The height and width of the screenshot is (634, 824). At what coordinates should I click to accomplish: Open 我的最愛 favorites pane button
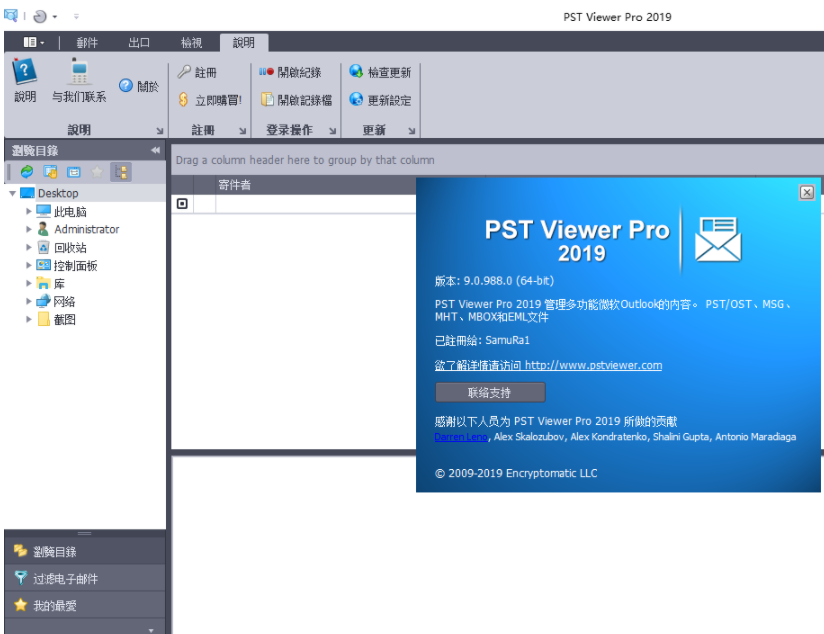(85, 606)
